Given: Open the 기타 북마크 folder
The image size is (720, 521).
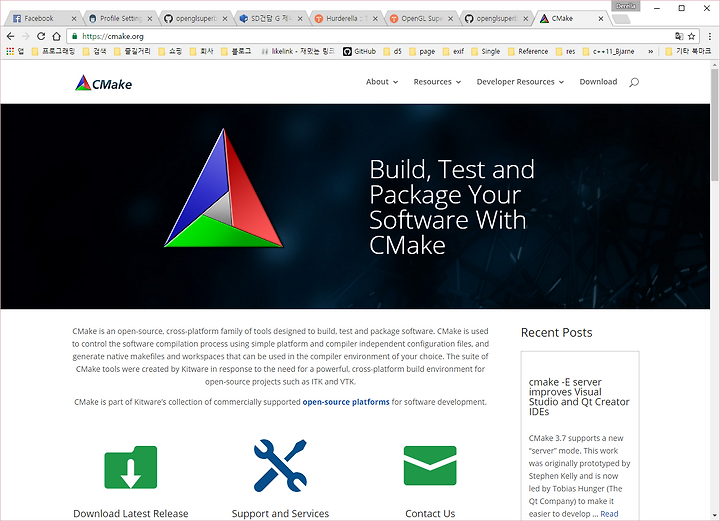Looking at the screenshot, I should (688, 51).
